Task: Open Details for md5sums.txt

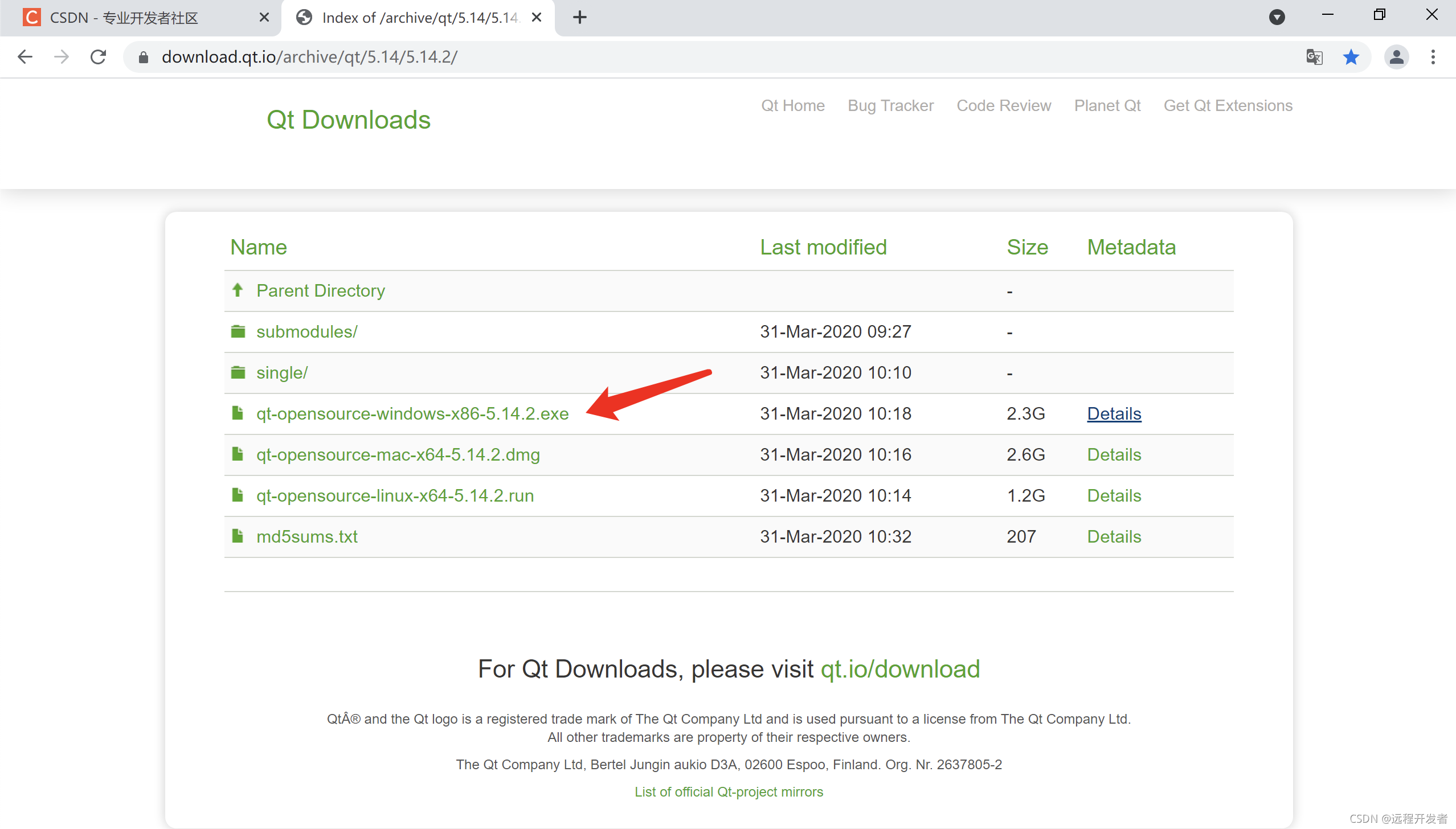Action: 1114,537
